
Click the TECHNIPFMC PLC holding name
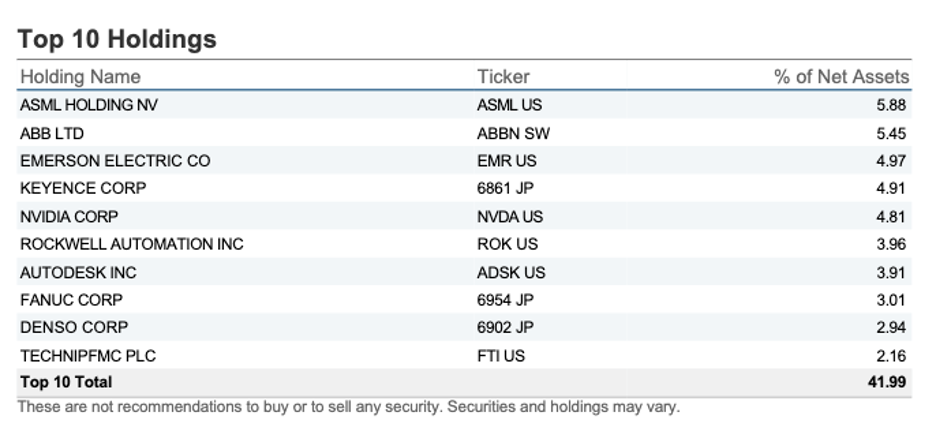pos(88,355)
